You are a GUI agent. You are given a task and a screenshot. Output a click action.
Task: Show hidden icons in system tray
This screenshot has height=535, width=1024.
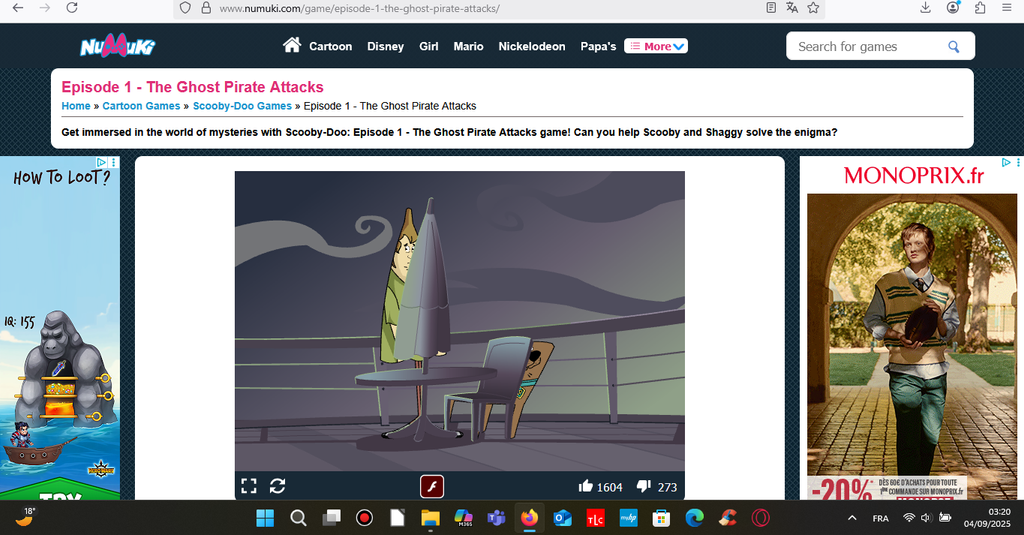[852, 518]
